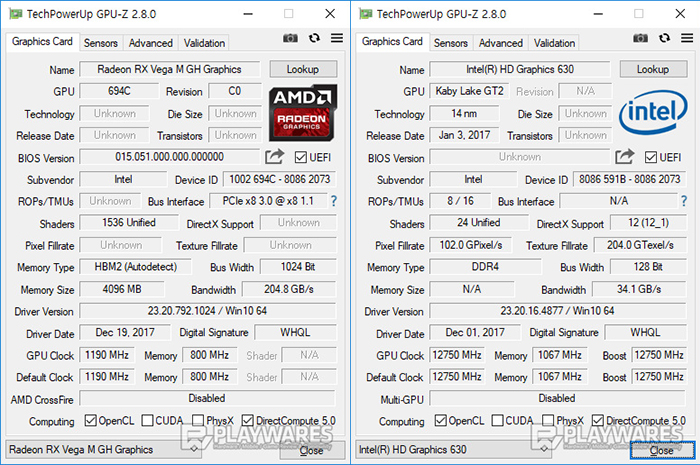Click the Texture Fillrate value 204.0 GTexel/s
This screenshot has height=465, width=700.
tap(640, 245)
